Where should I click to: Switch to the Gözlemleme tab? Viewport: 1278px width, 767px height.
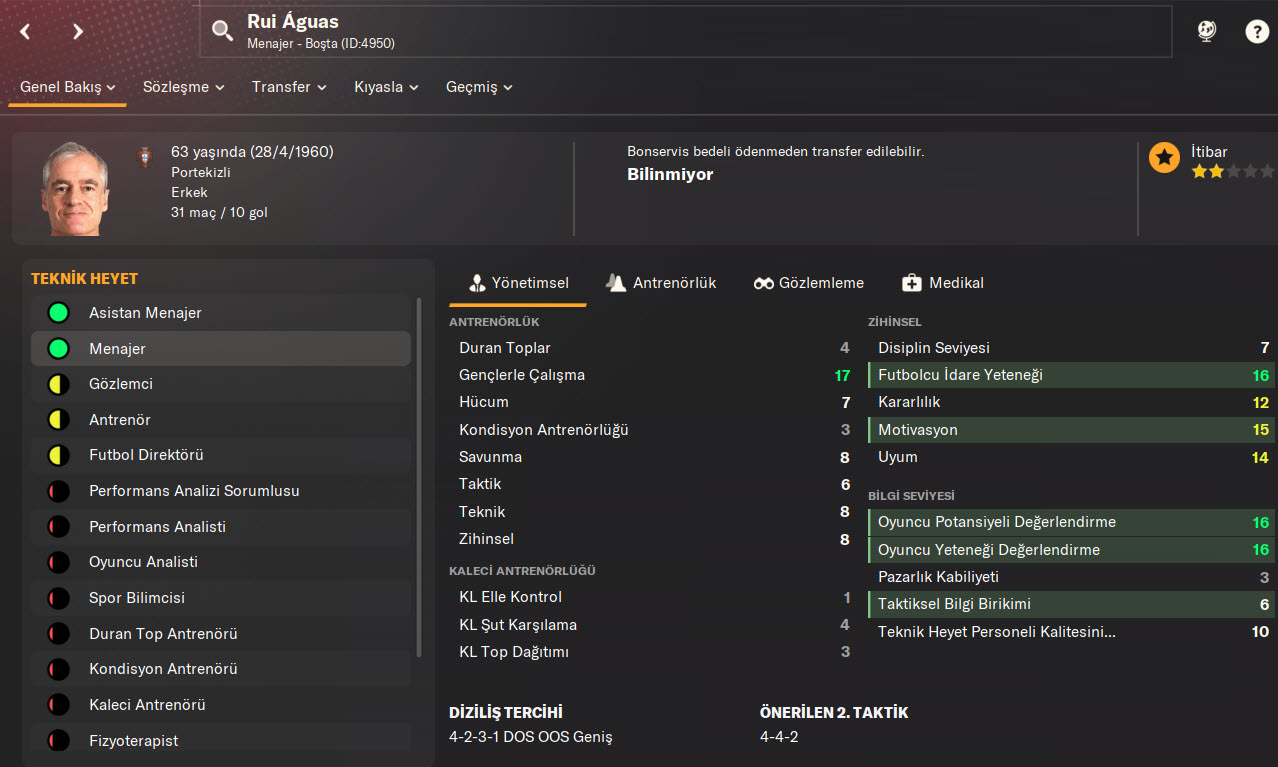click(x=809, y=283)
